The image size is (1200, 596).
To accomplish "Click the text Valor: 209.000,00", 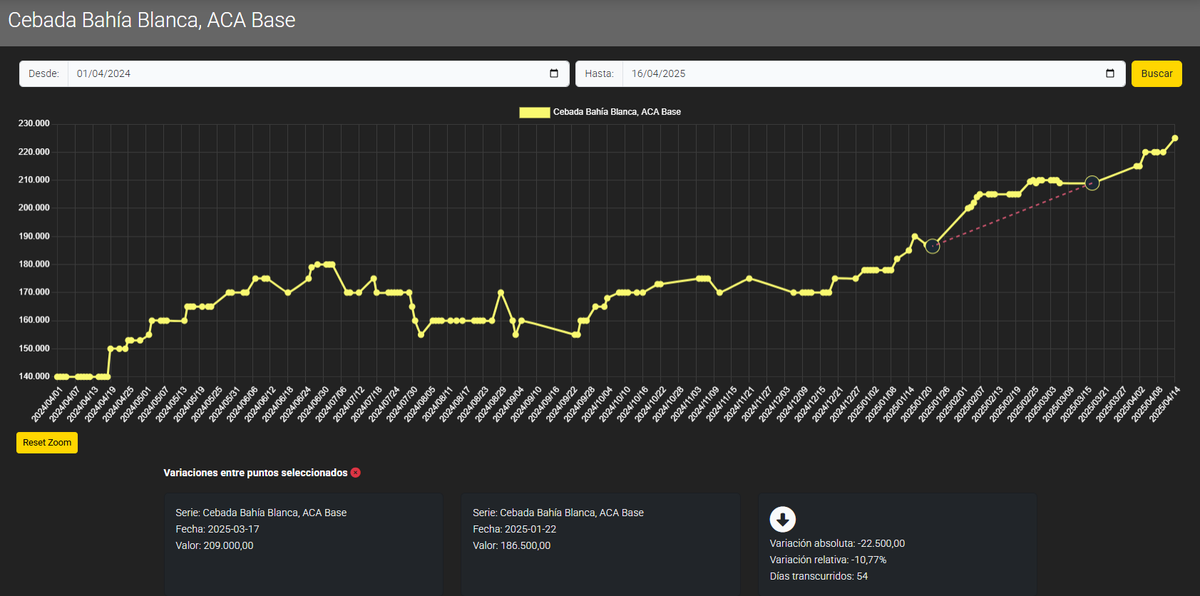I will click(x=214, y=546).
